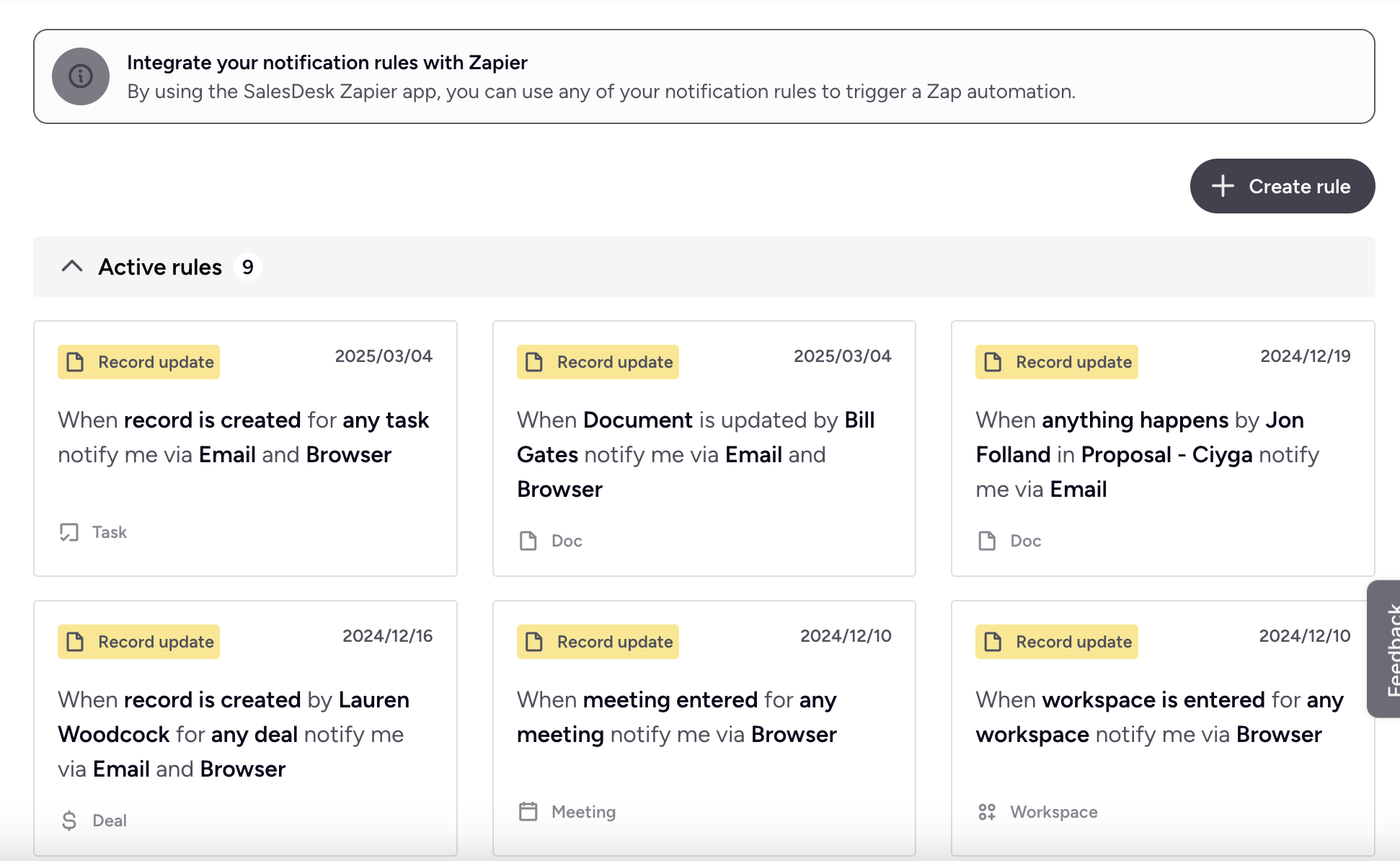Click Record update badge on any task rule
Screen dimensions: 1400x861
pos(139,362)
